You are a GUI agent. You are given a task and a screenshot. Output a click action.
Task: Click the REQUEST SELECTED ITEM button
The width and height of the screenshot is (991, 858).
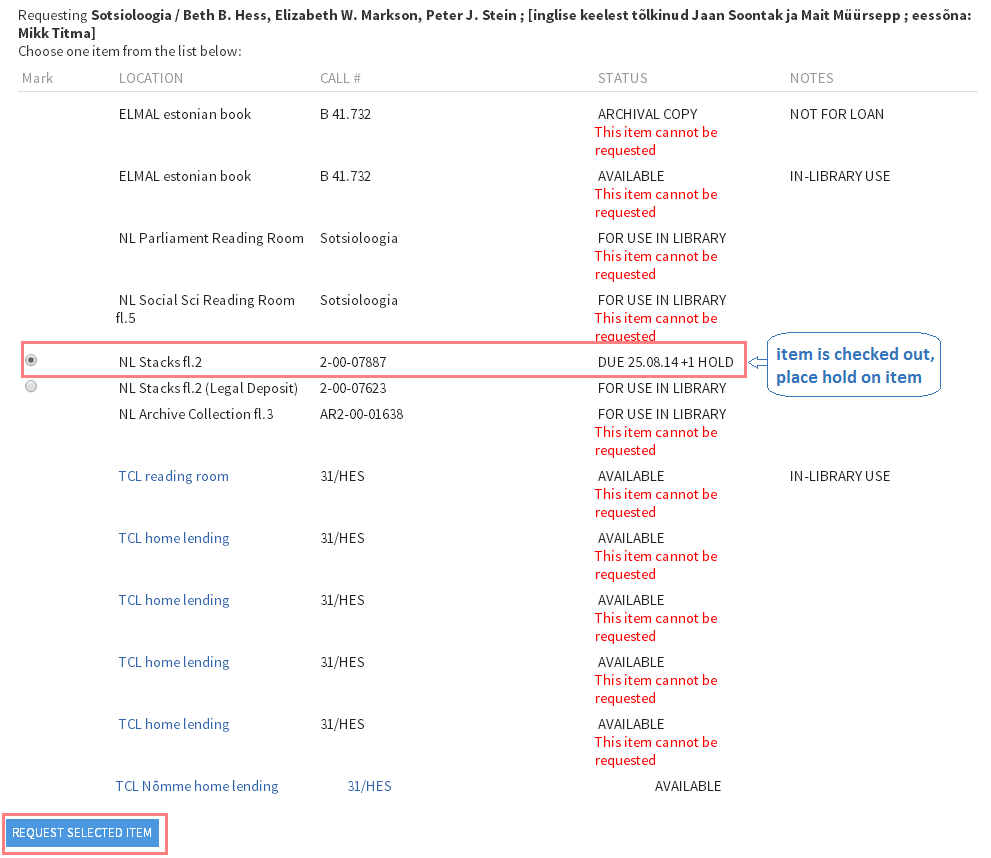point(82,833)
